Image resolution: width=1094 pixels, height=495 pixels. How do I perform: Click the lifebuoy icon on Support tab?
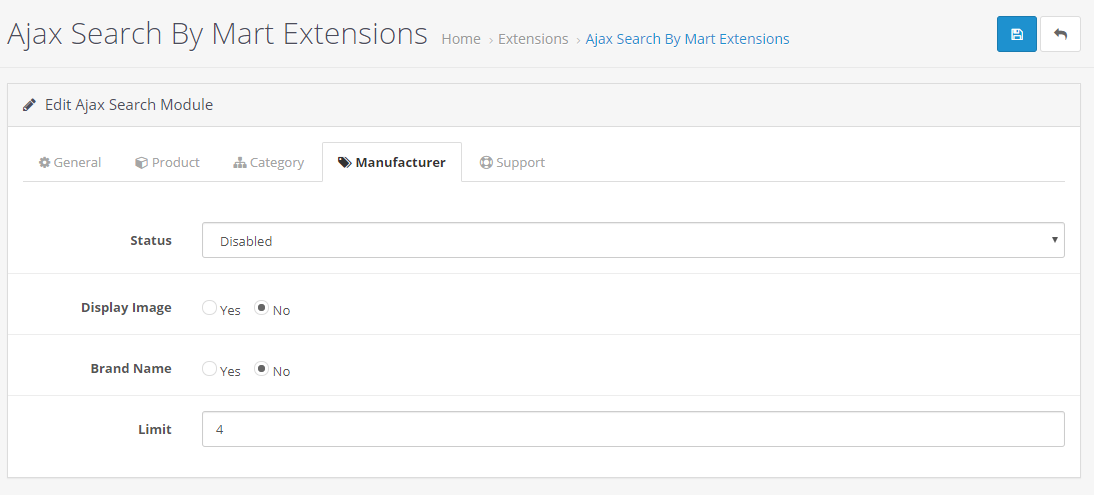[486, 162]
